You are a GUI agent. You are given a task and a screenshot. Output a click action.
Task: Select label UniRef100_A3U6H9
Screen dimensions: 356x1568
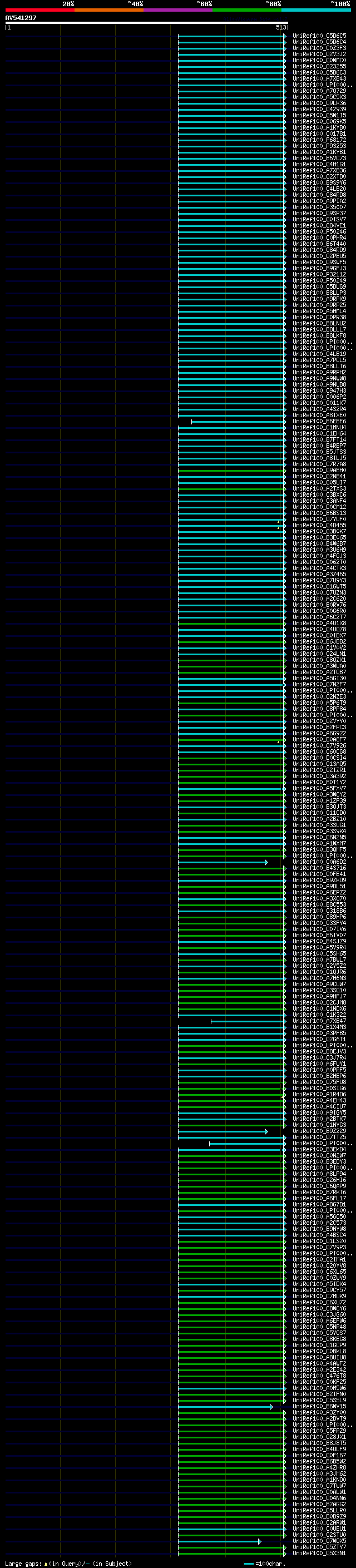tap(319, 550)
